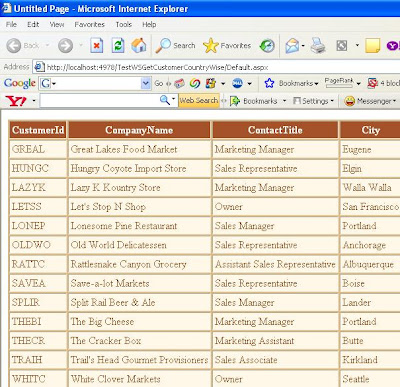Select the 'Great Lakes Food Market' cell
Screen dimensions: 400x387
click(x=139, y=149)
